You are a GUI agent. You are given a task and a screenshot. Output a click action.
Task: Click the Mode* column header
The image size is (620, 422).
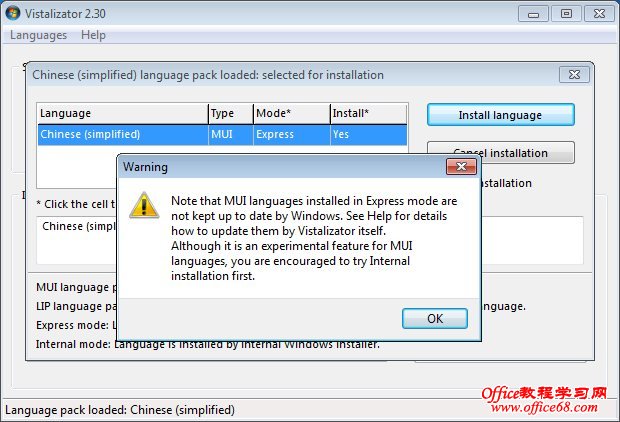[x=292, y=114]
